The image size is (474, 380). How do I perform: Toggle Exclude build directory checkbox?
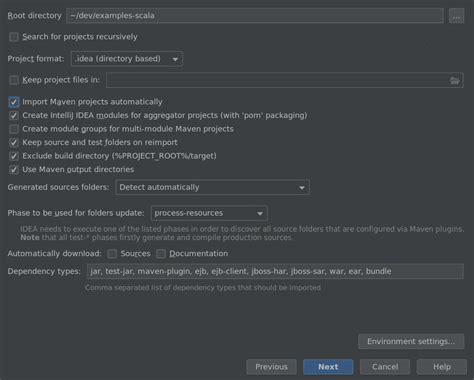pyautogui.click(x=14, y=156)
